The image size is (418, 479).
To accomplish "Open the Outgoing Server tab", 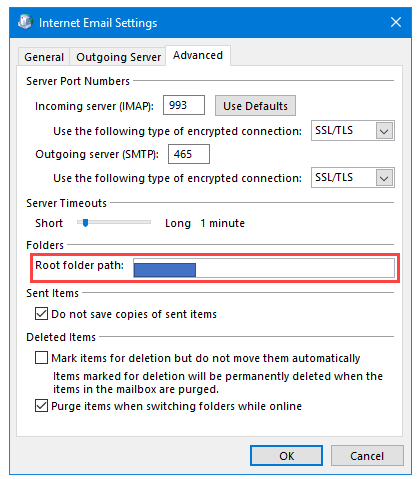I will (x=118, y=57).
